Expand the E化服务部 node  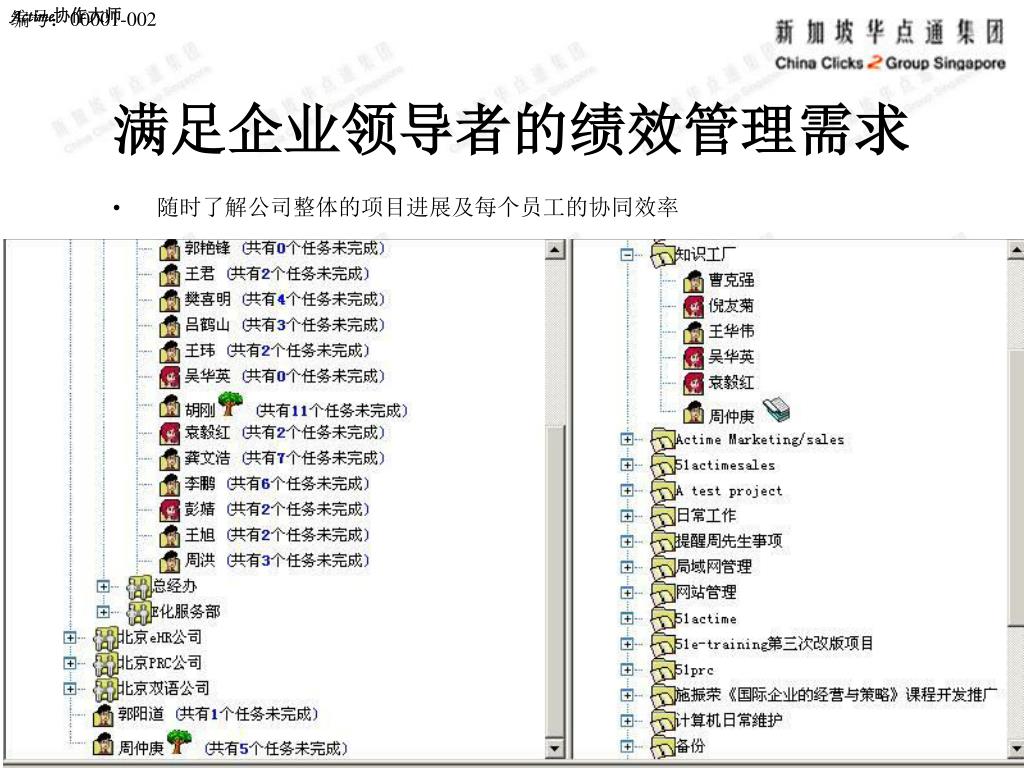tap(103, 612)
